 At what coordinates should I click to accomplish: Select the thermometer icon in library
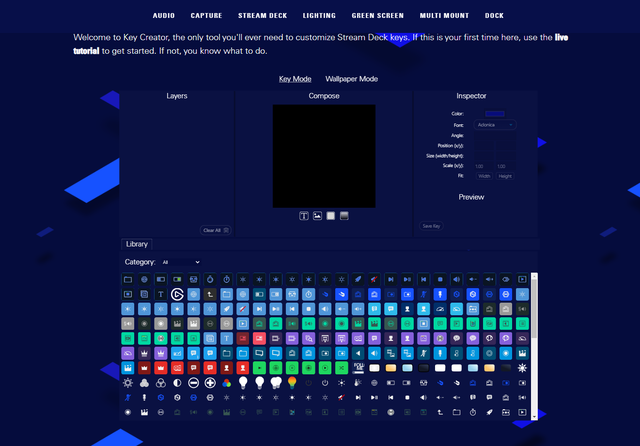[x=358, y=383]
